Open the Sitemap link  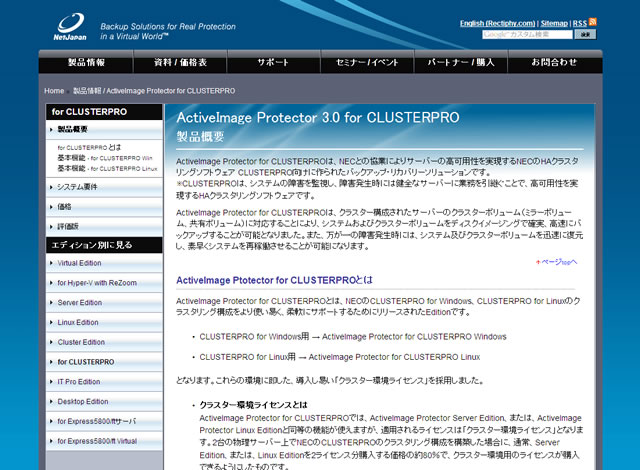tap(554, 23)
